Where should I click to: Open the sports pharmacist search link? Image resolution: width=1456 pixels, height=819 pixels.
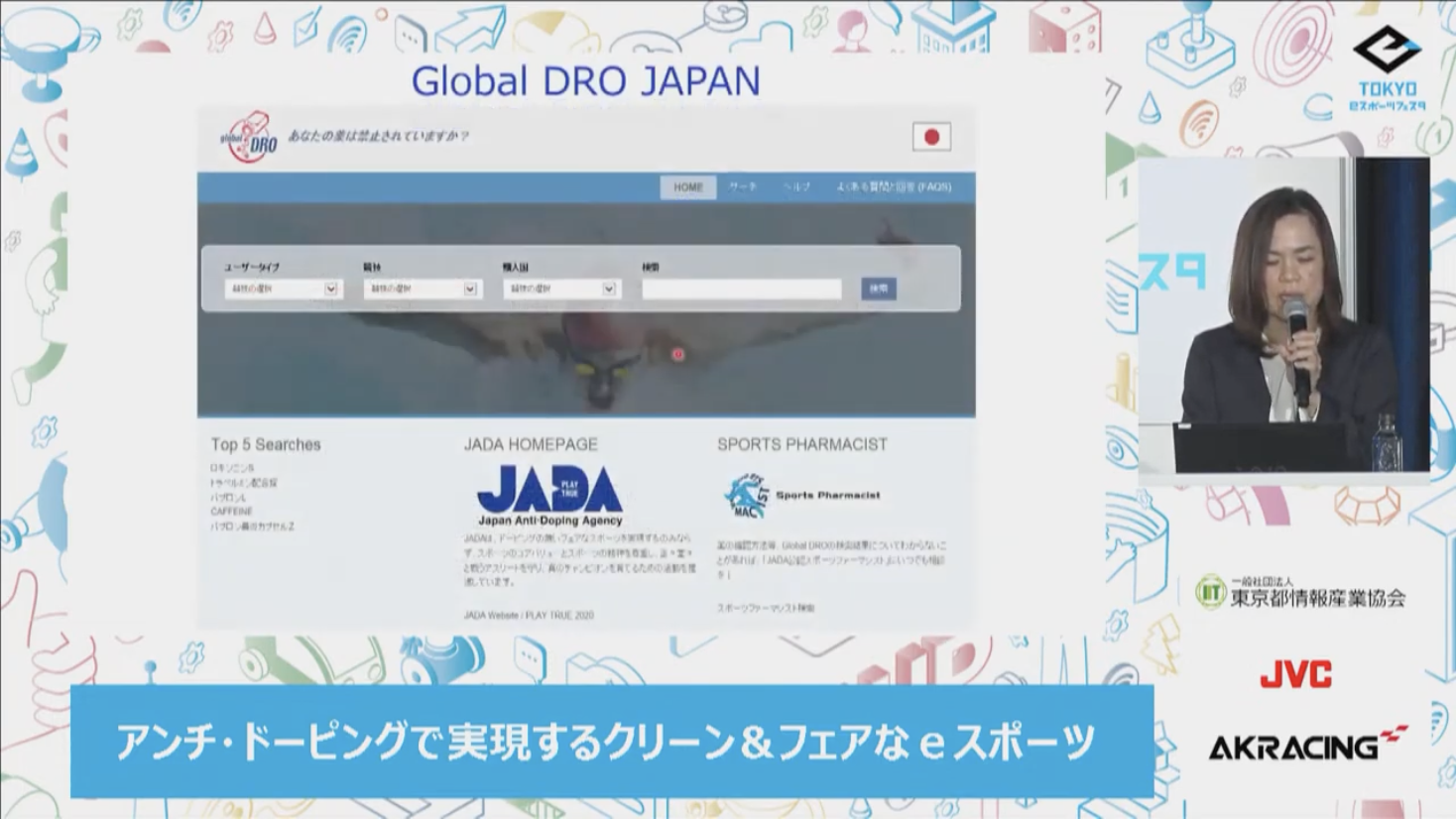click(766, 608)
